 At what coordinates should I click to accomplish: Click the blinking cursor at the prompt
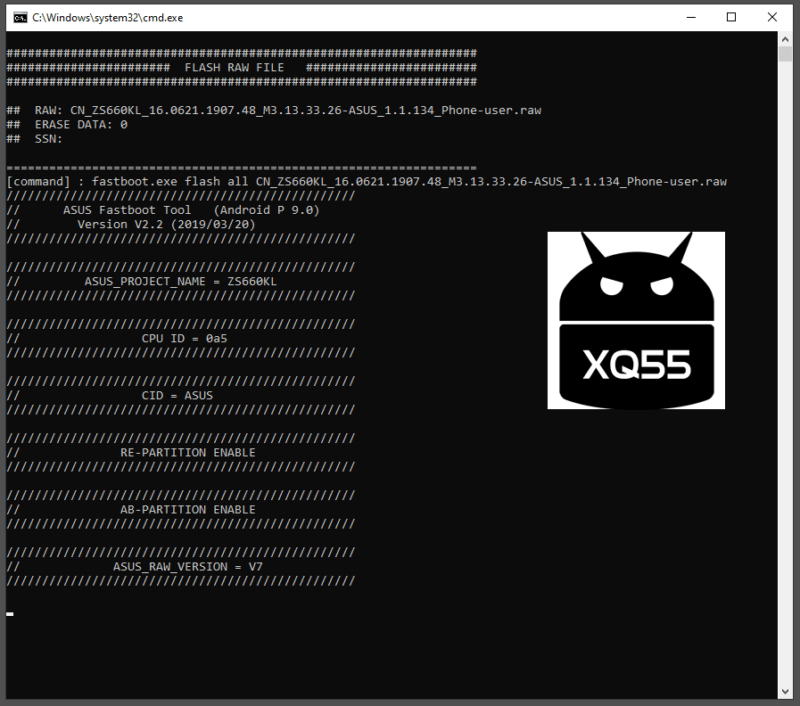click(10, 614)
